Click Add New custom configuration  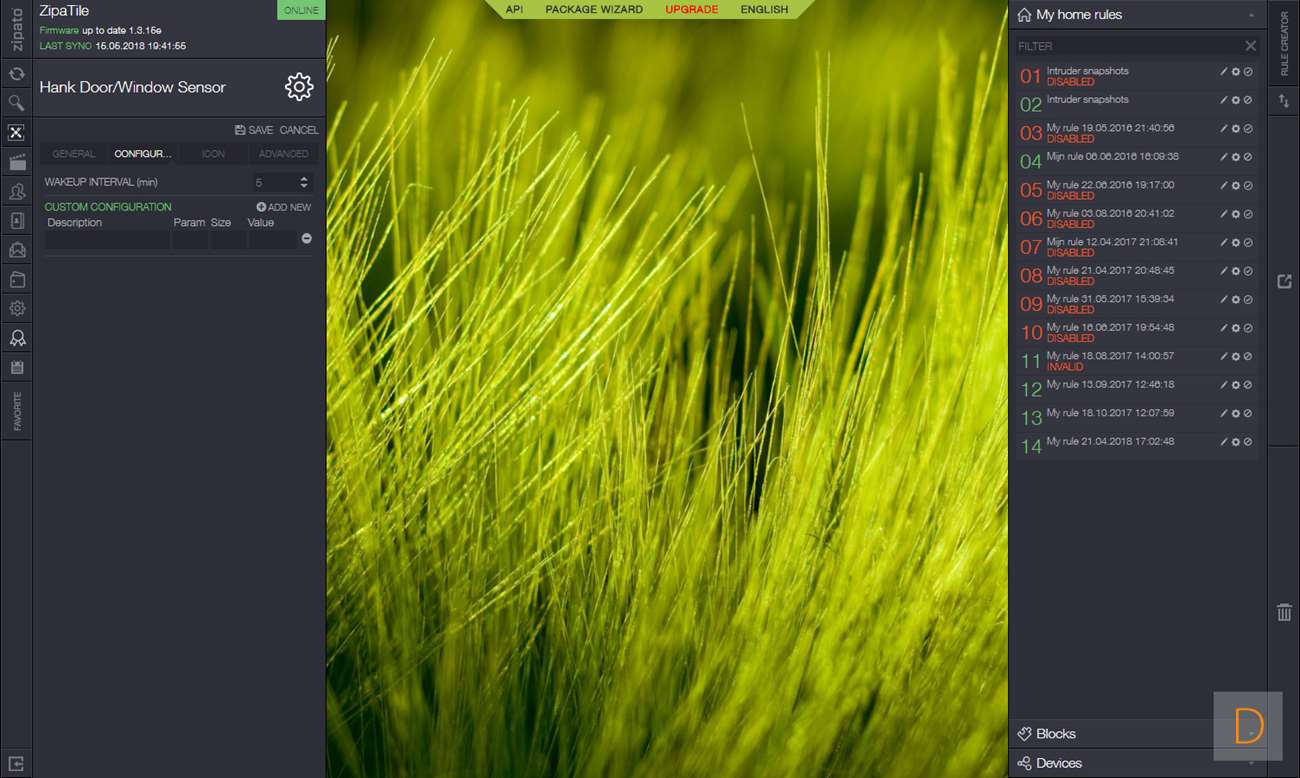(x=283, y=207)
